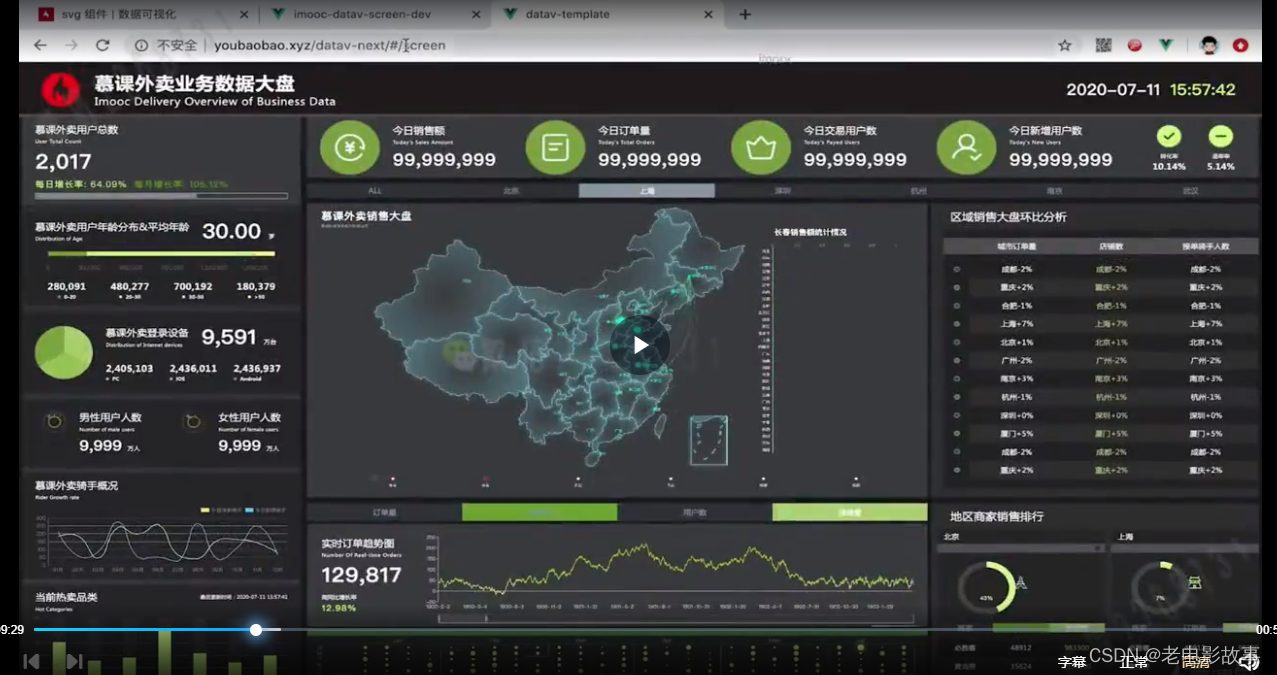The width and height of the screenshot is (1277, 675).
Task: Open the 字幕 subtitle option
Action: pyautogui.click(x=1072, y=662)
